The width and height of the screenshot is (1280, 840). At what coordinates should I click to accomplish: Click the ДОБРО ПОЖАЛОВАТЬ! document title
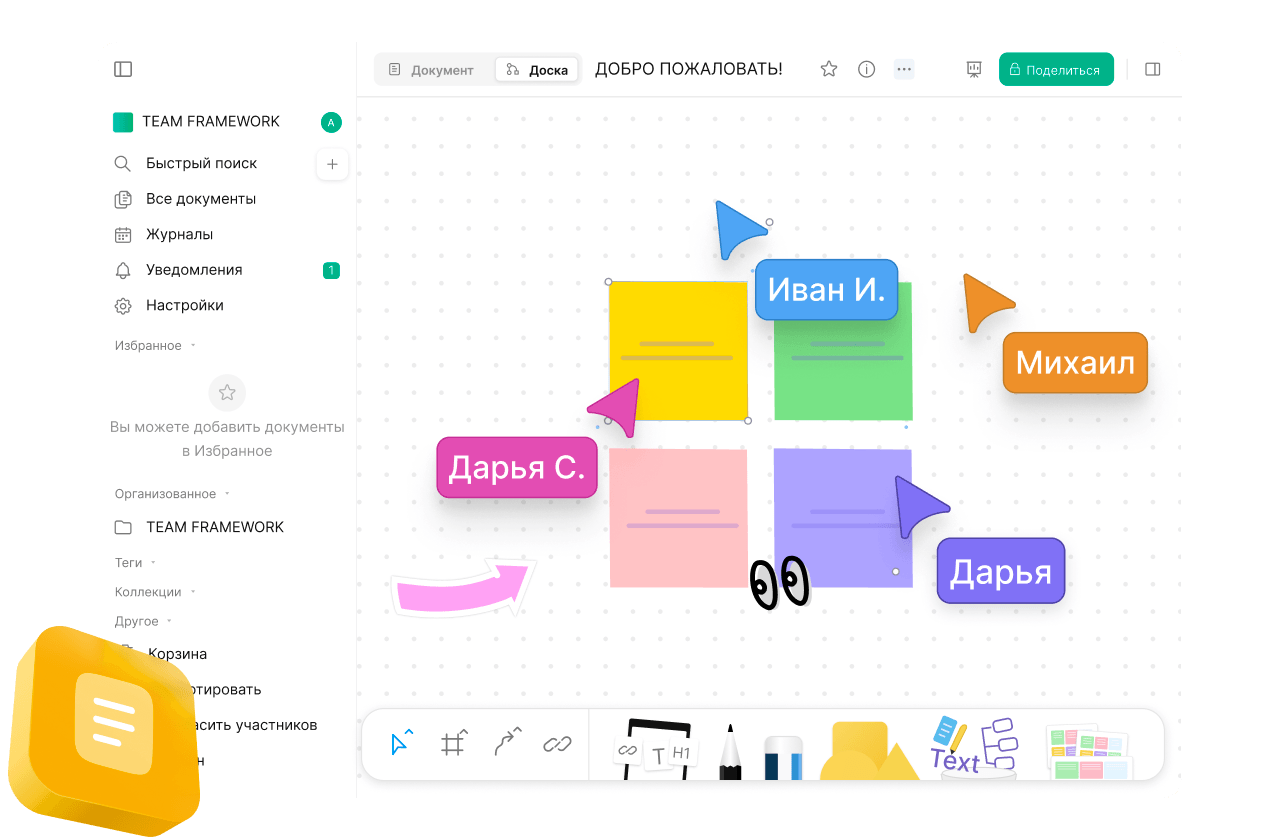click(x=689, y=69)
